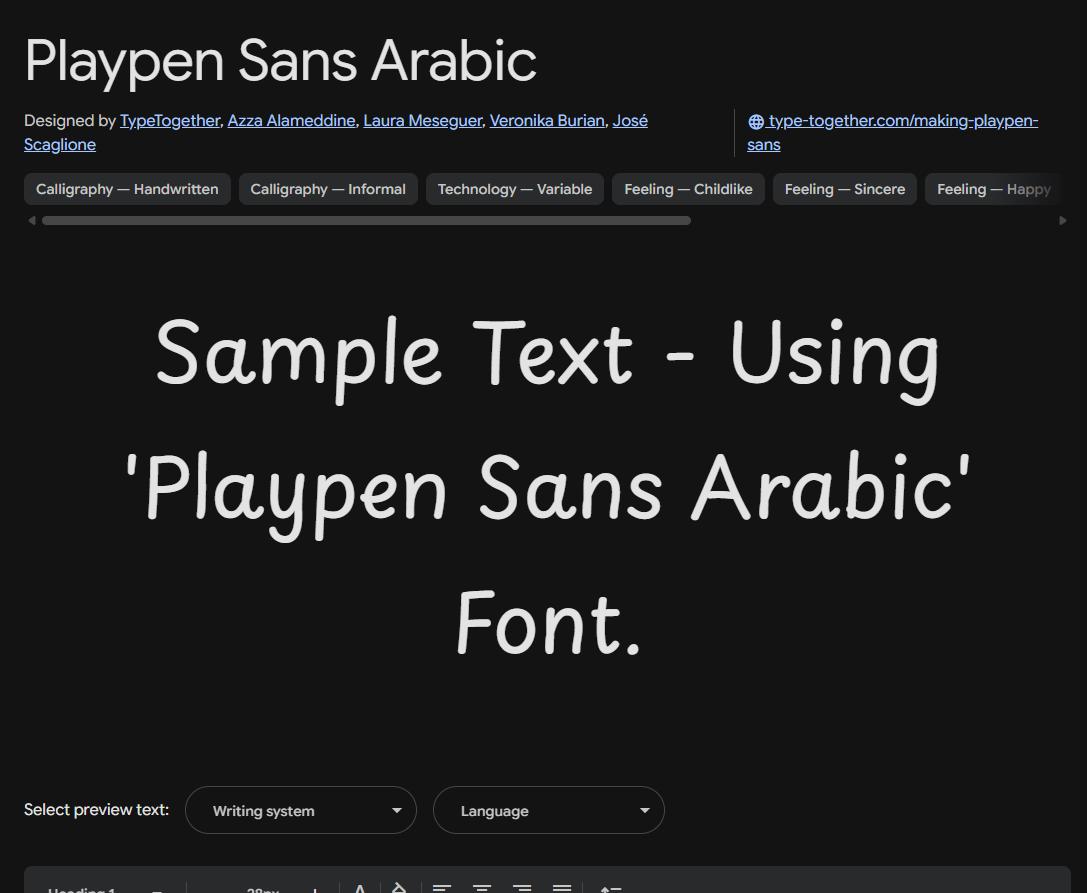1087x893 pixels.
Task: Center-align the preview text
Action: point(482,888)
